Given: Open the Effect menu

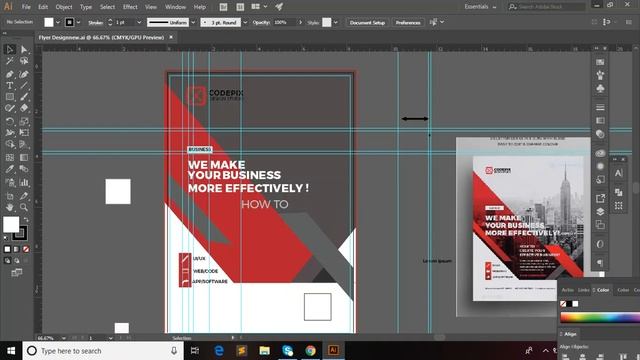Looking at the screenshot, I should click(130, 7).
